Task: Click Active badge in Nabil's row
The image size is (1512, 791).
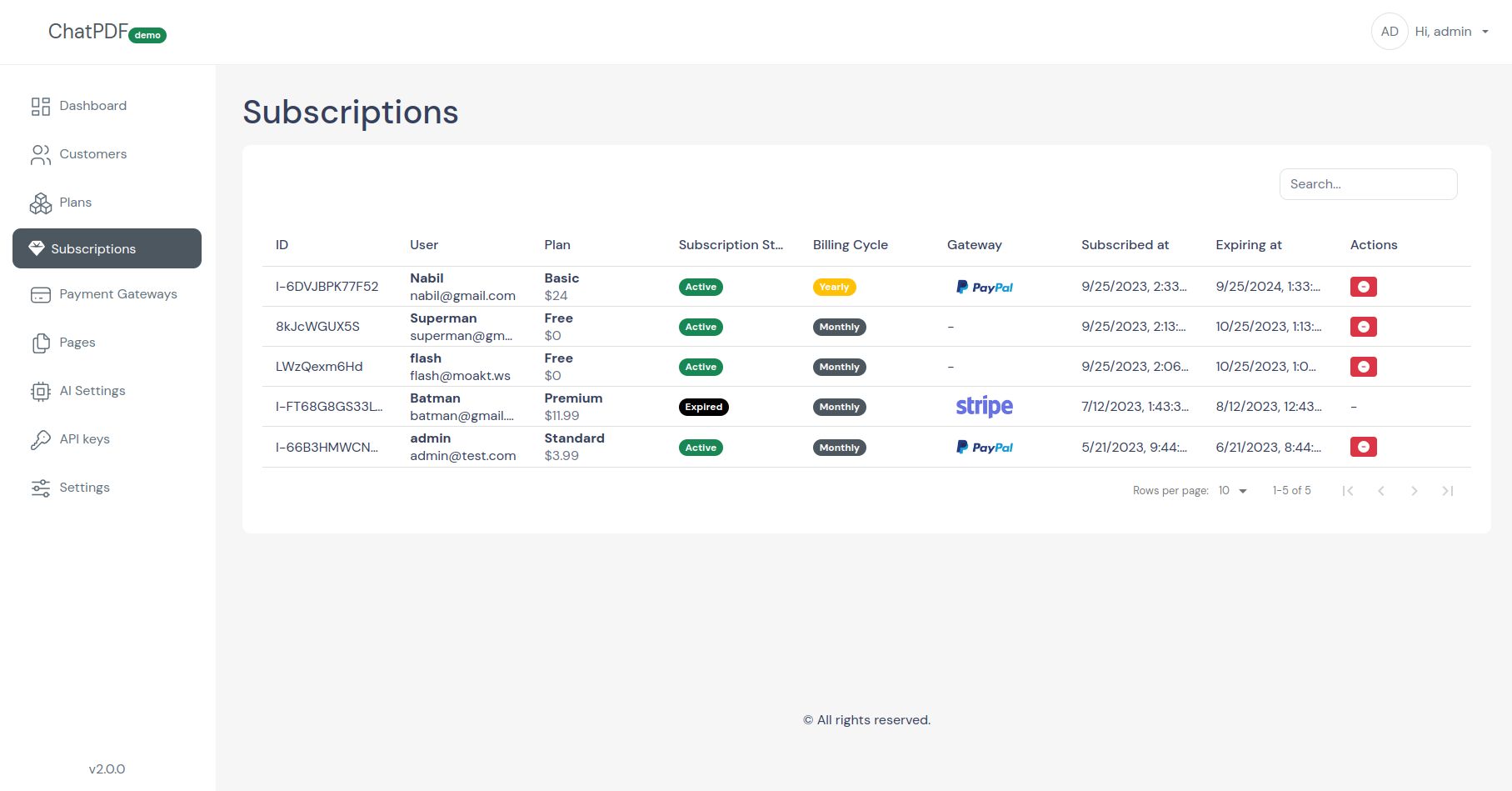Action: tap(701, 287)
